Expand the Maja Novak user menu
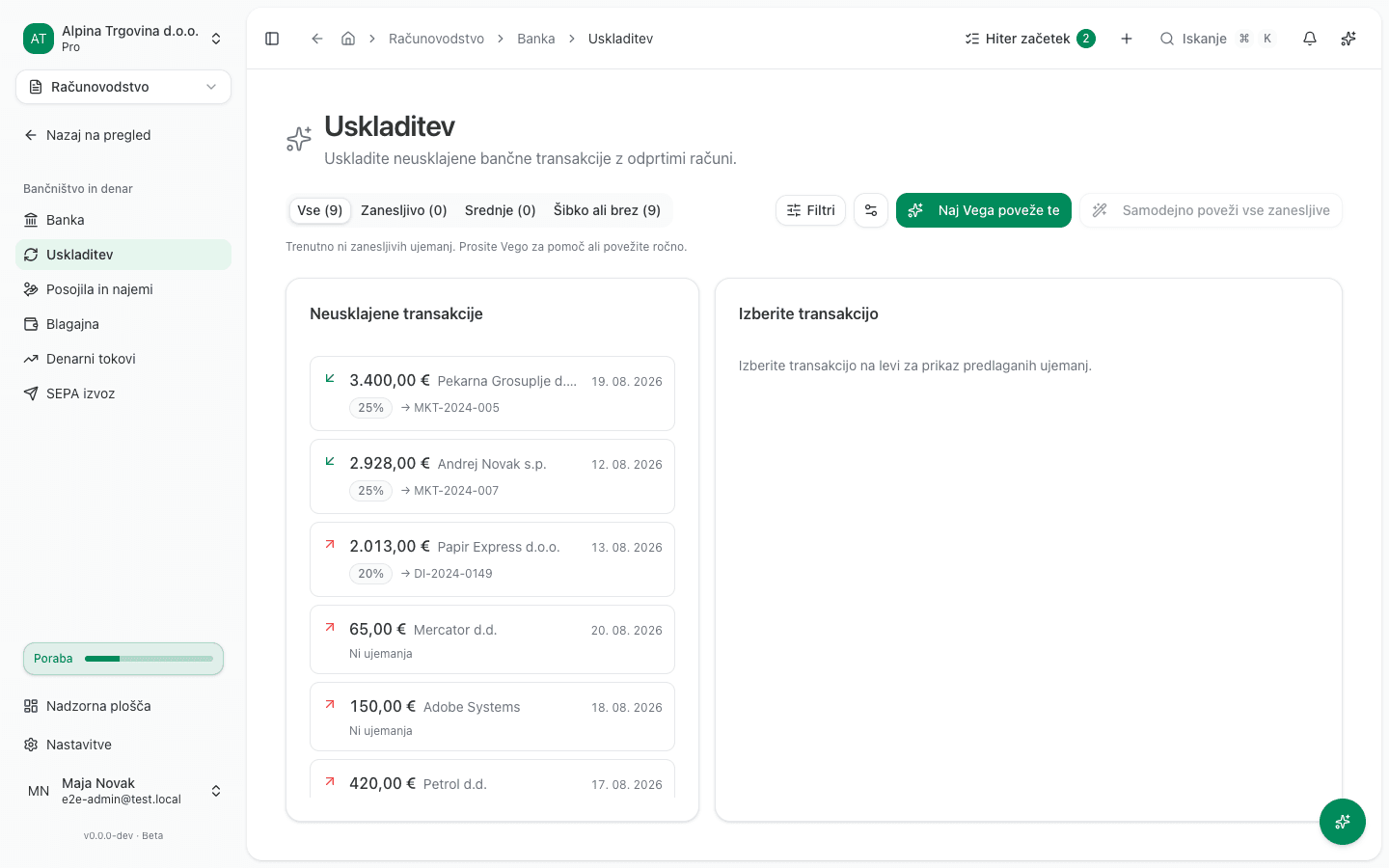This screenshot has width=1389, height=868. point(123,791)
